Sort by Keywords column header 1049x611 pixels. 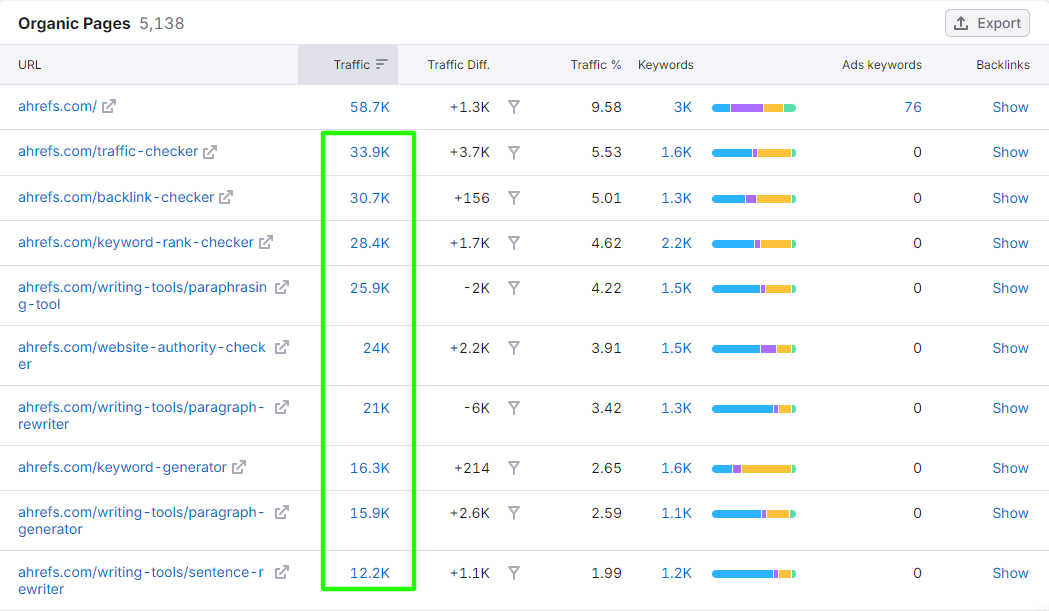(x=666, y=65)
